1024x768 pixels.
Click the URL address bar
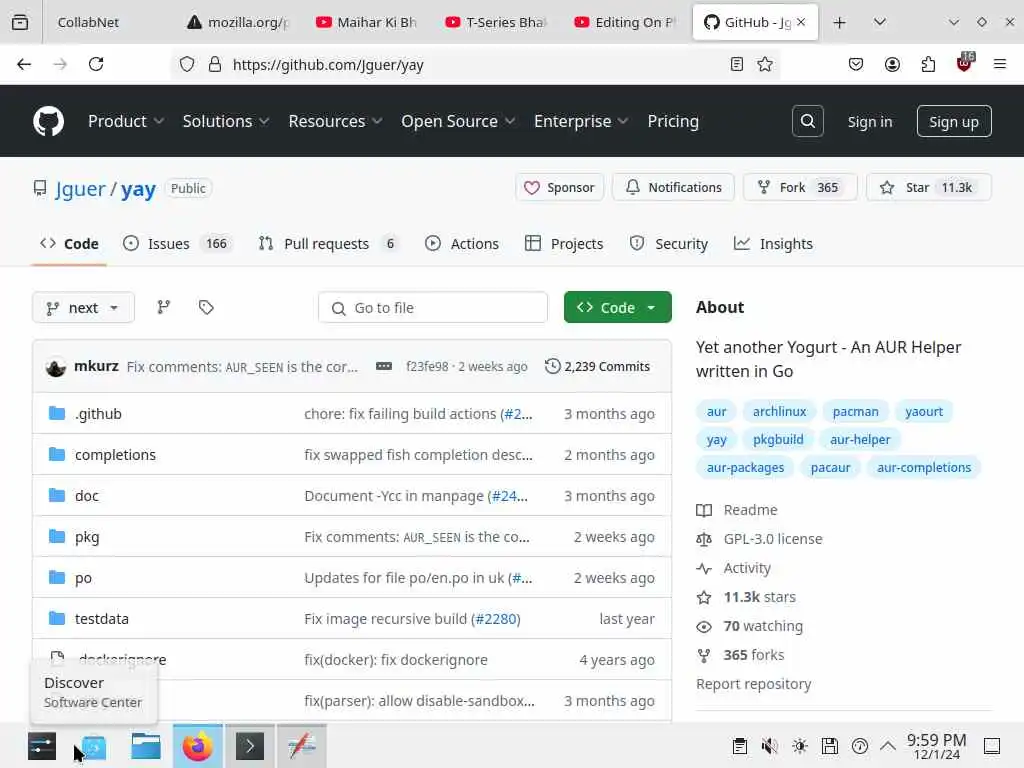477,64
